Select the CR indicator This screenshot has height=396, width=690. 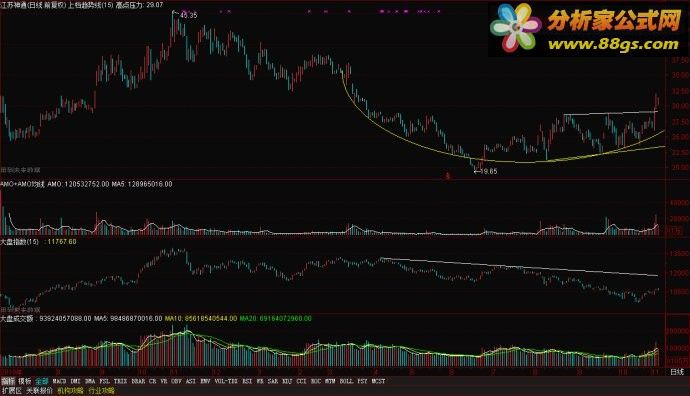[152, 381]
